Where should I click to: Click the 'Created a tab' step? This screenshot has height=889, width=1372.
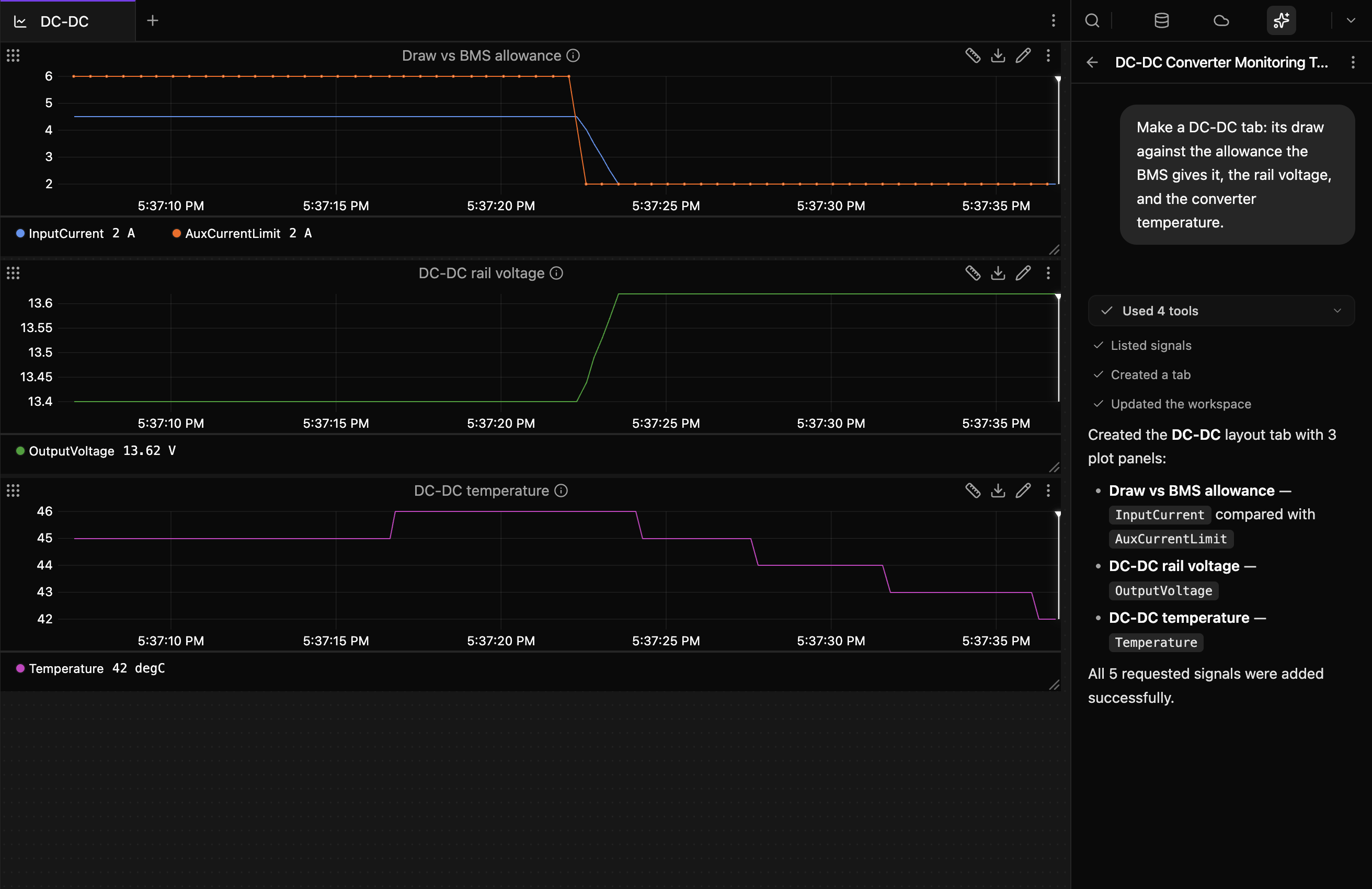(x=1150, y=375)
